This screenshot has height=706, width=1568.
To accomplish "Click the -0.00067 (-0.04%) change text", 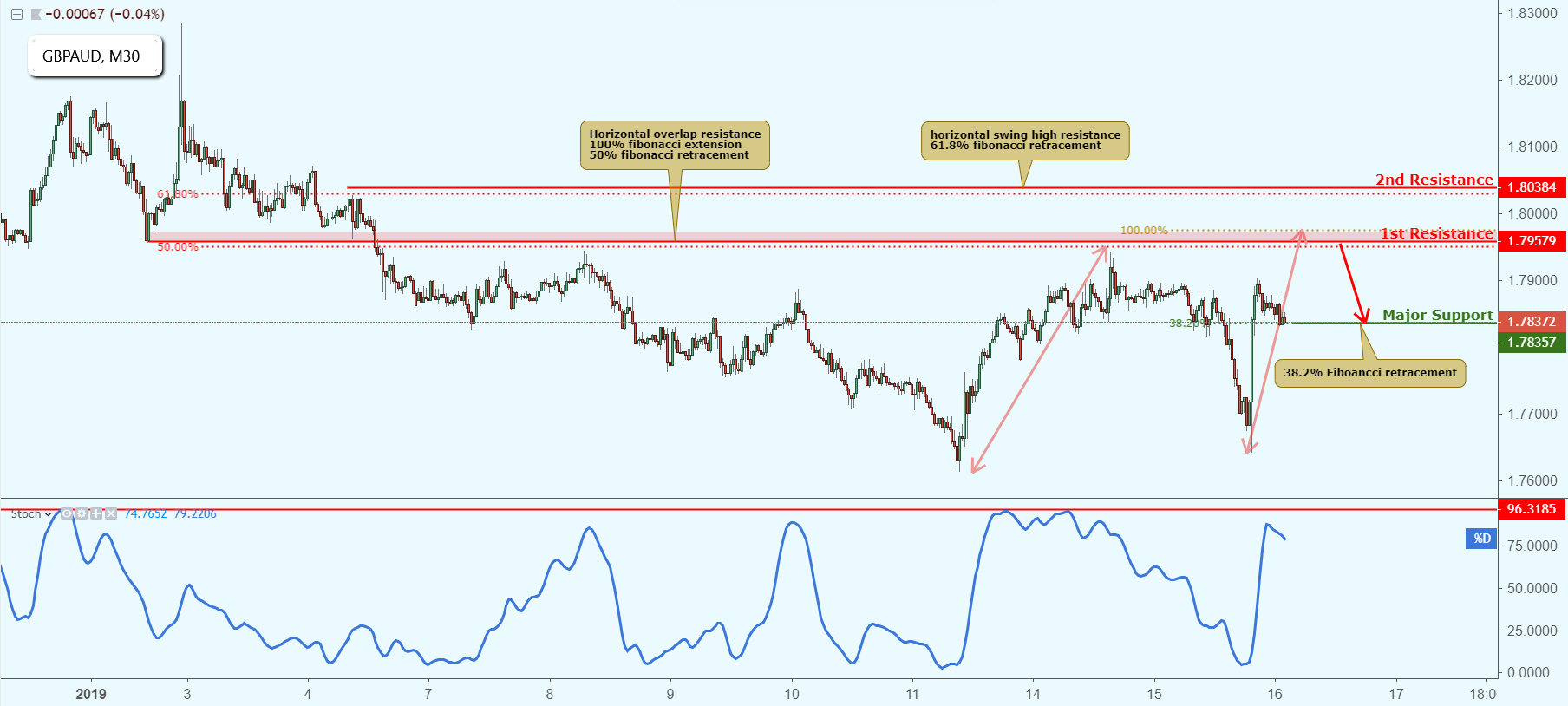I will (x=105, y=14).
